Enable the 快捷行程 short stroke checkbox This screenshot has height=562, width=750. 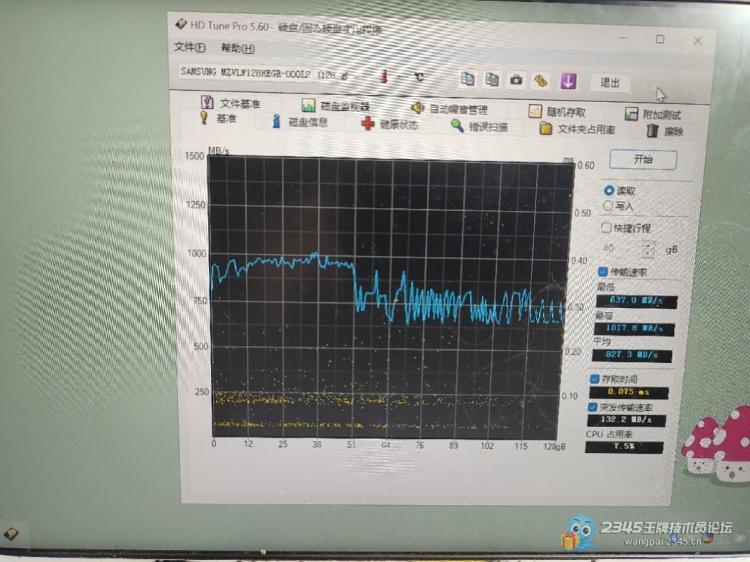pyautogui.click(x=606, y=228)
